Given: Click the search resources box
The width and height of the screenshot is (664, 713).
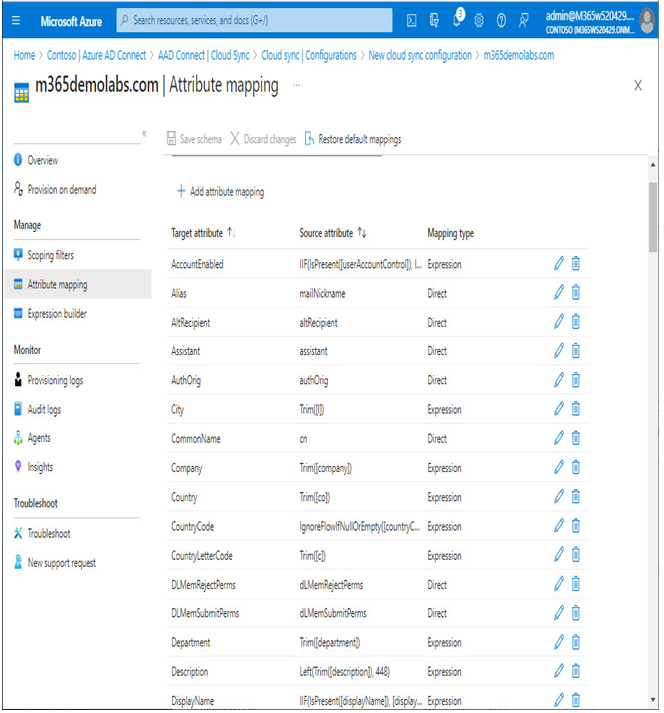Looking at the screenshot, I should 254,20.
